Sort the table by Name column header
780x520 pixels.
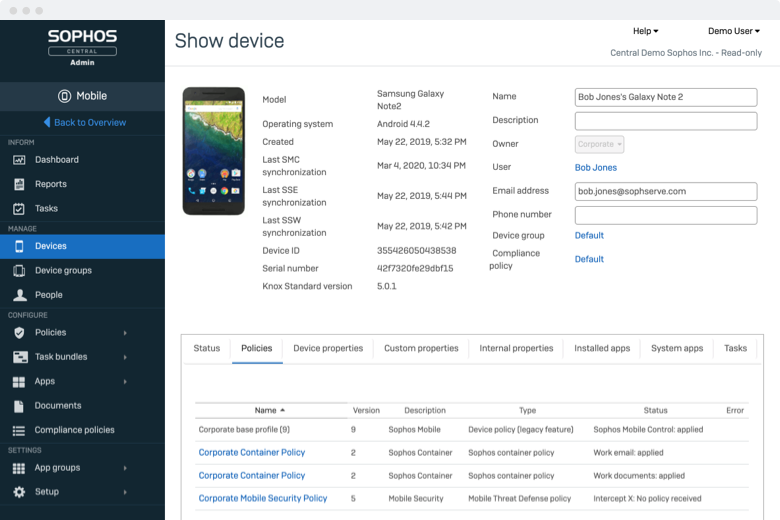point(268,410)
